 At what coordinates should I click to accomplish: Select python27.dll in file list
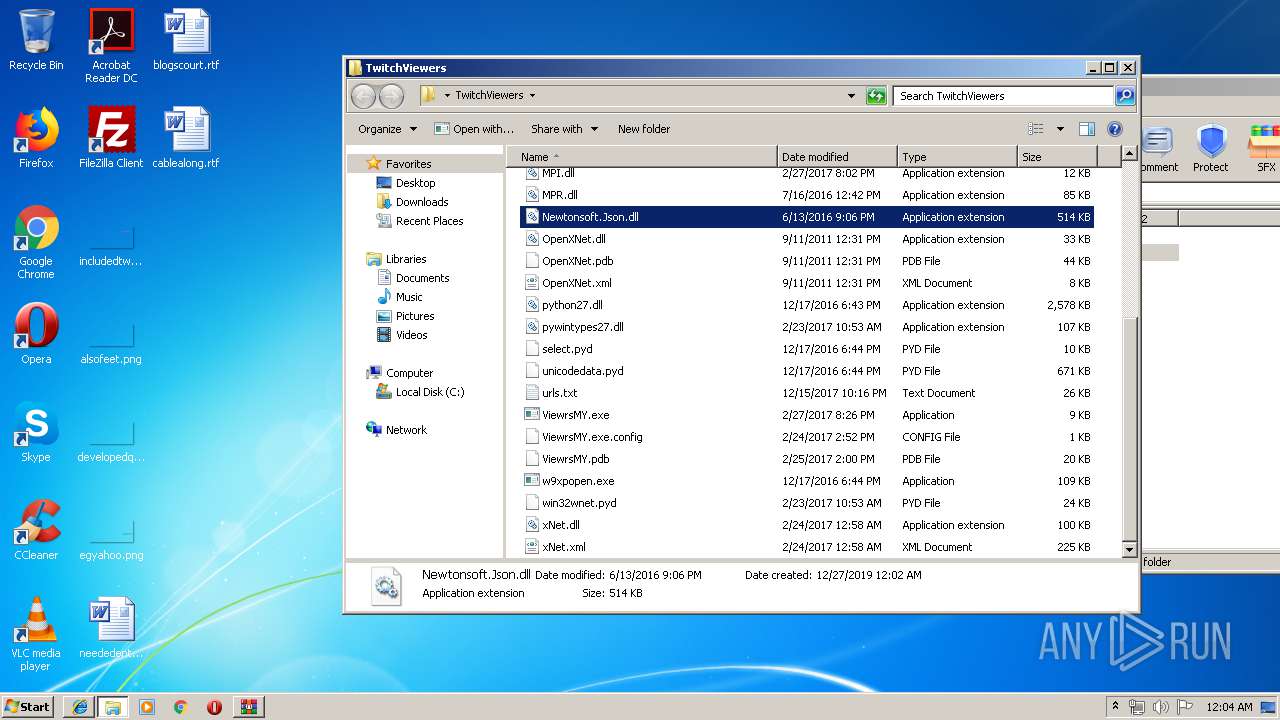807,305
